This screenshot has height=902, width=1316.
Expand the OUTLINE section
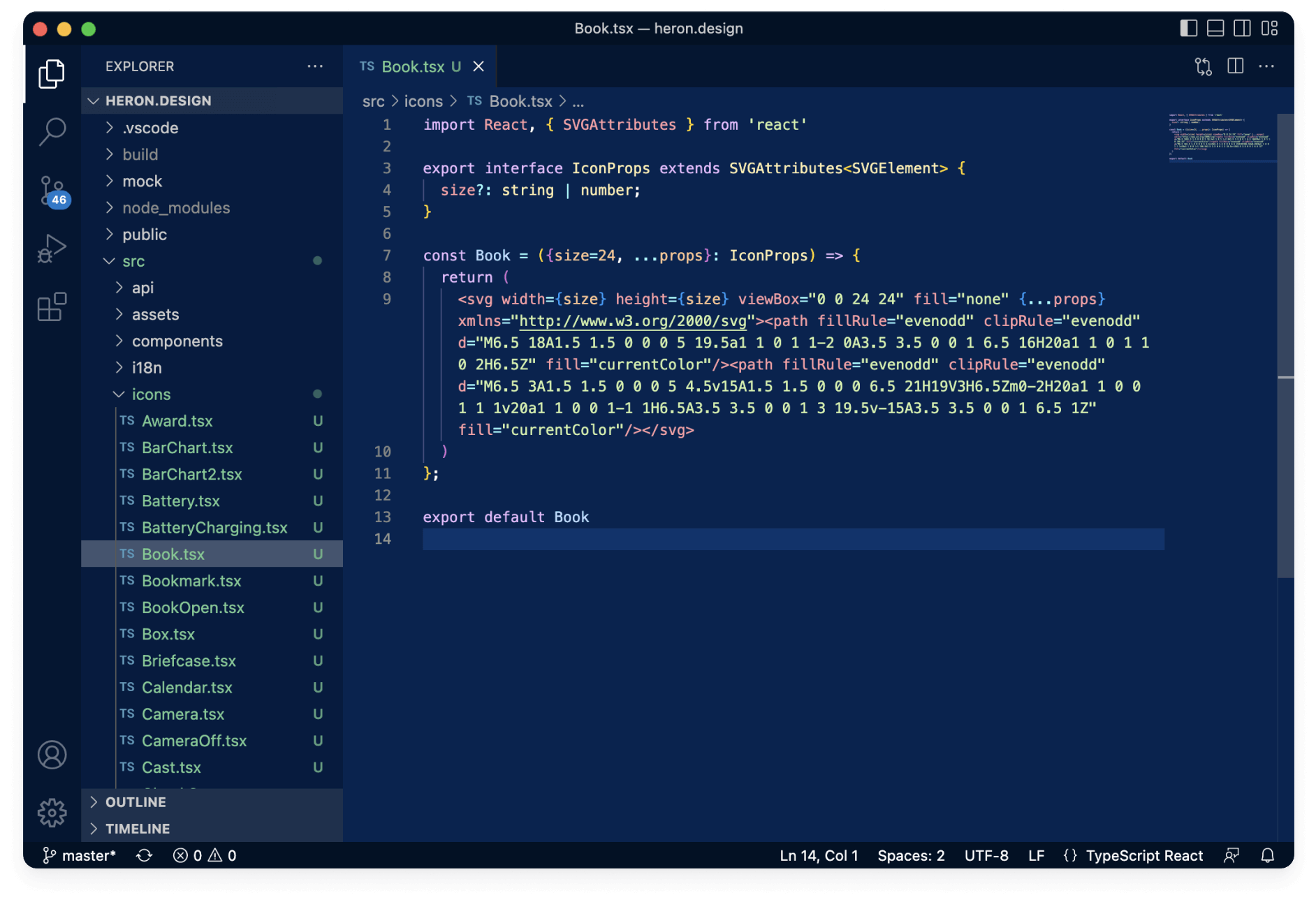click(212, 802)
